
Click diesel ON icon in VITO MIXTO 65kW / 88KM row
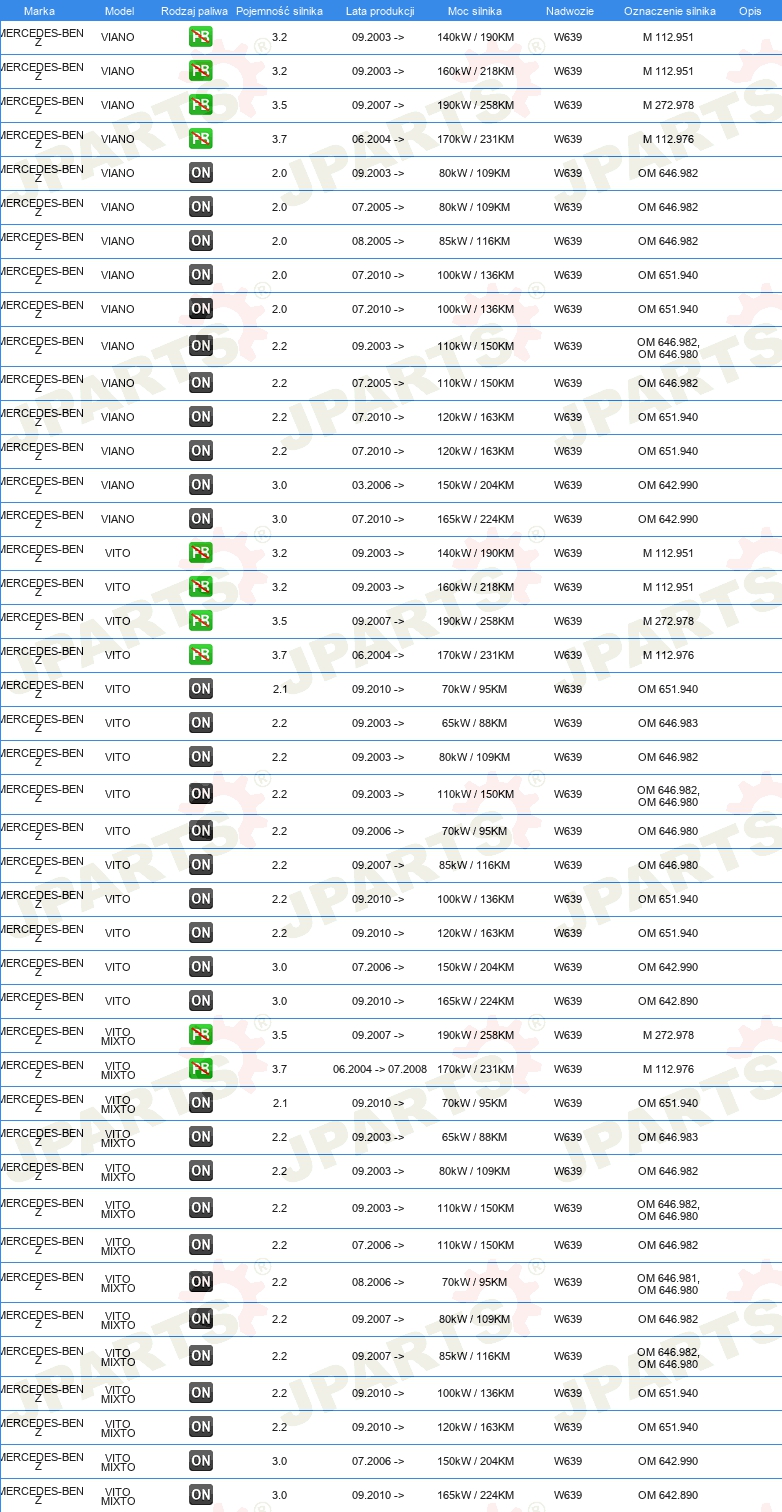click(201, 1137)
